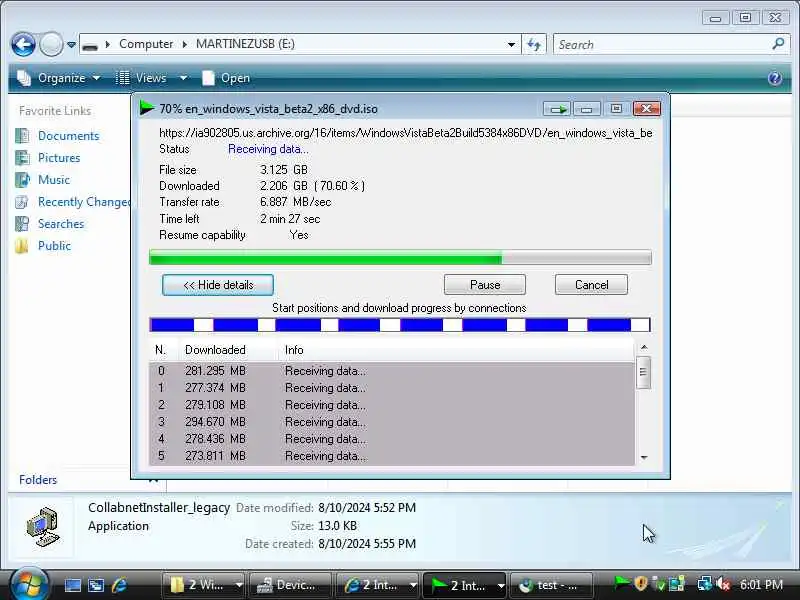Viewport: 800px width, 600px height.
Task: Click the Views toolbar button
Action: (141, 78)
